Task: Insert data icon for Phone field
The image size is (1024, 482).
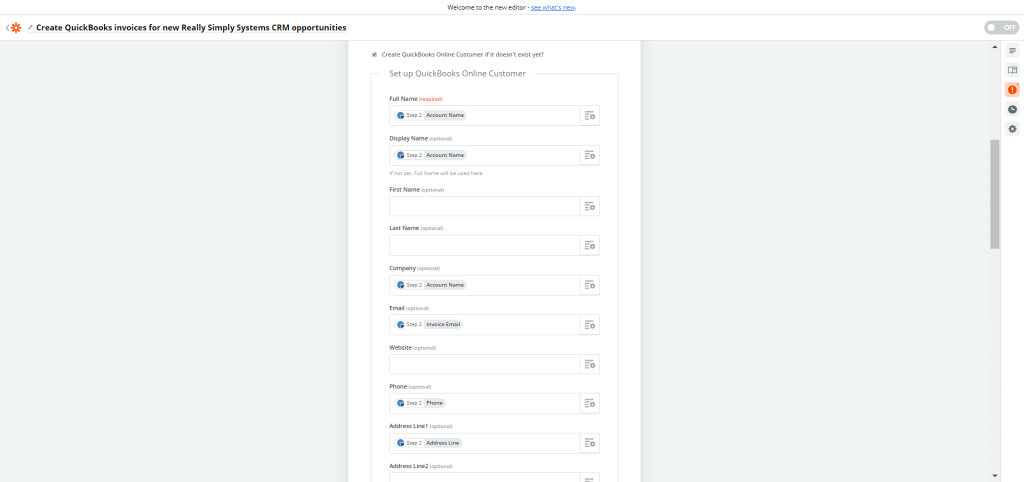Action: coord(590,403)
